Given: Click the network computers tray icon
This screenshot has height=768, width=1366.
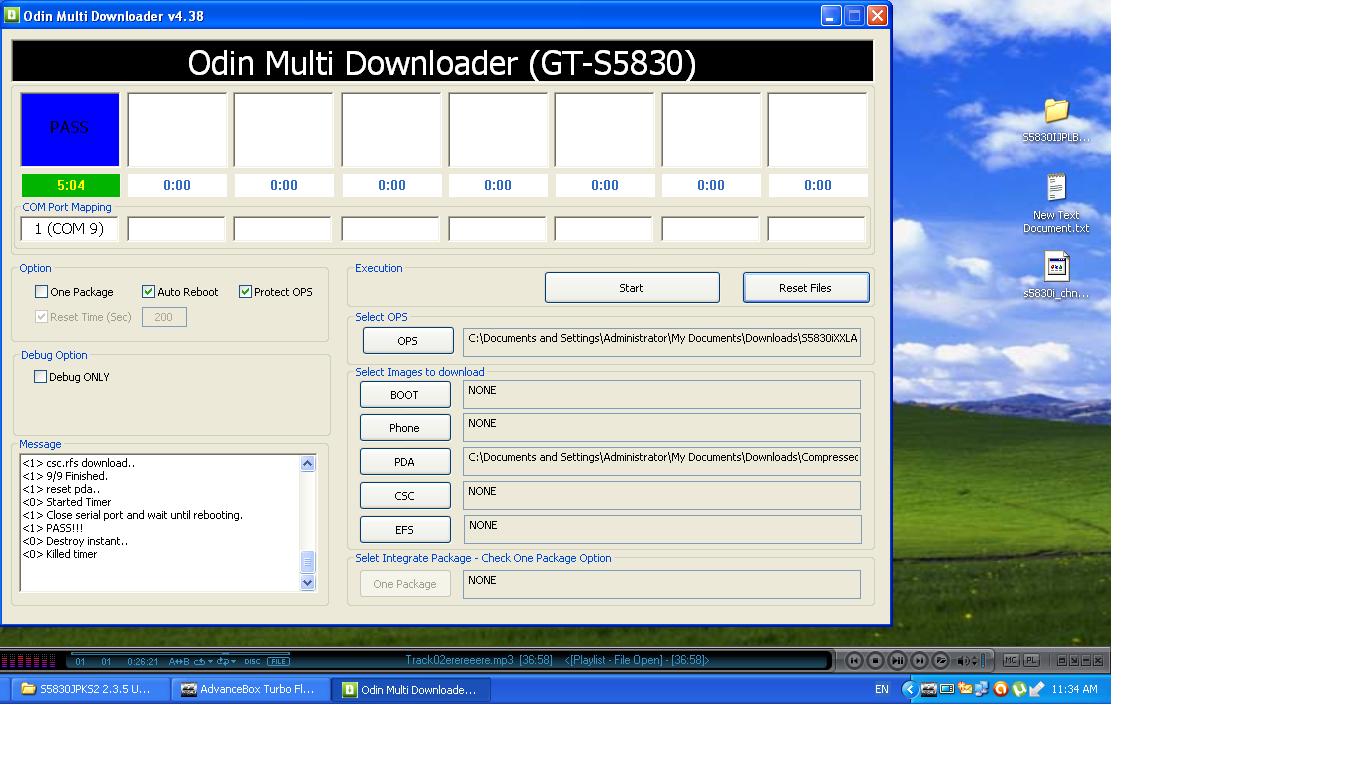Looking at the screenshot, I should pos(982,688).
